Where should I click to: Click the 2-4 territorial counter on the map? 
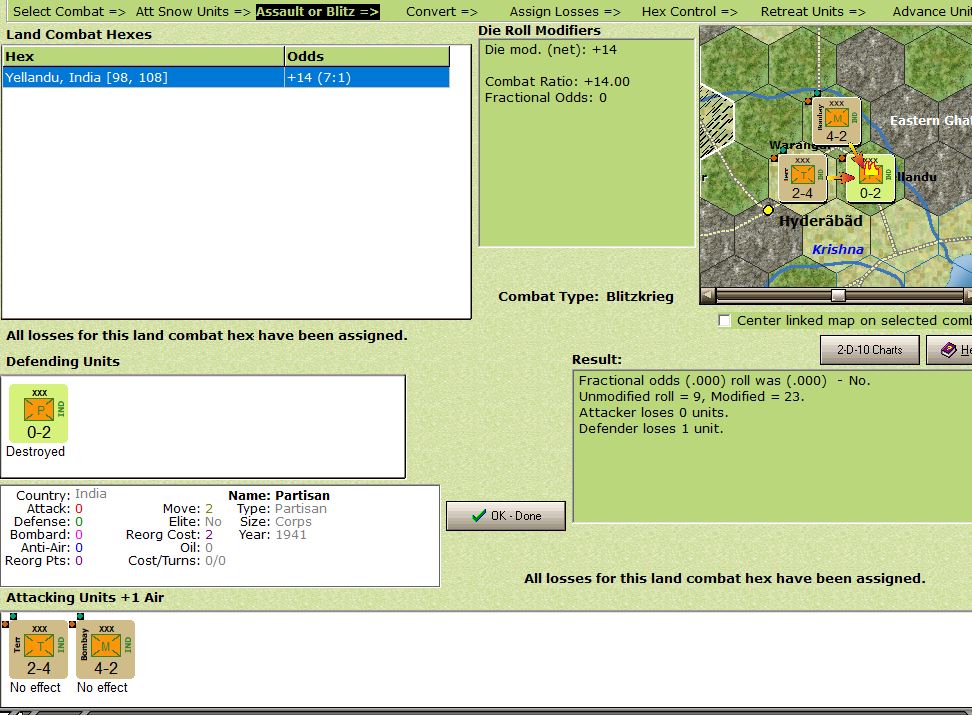pos(802,178)
